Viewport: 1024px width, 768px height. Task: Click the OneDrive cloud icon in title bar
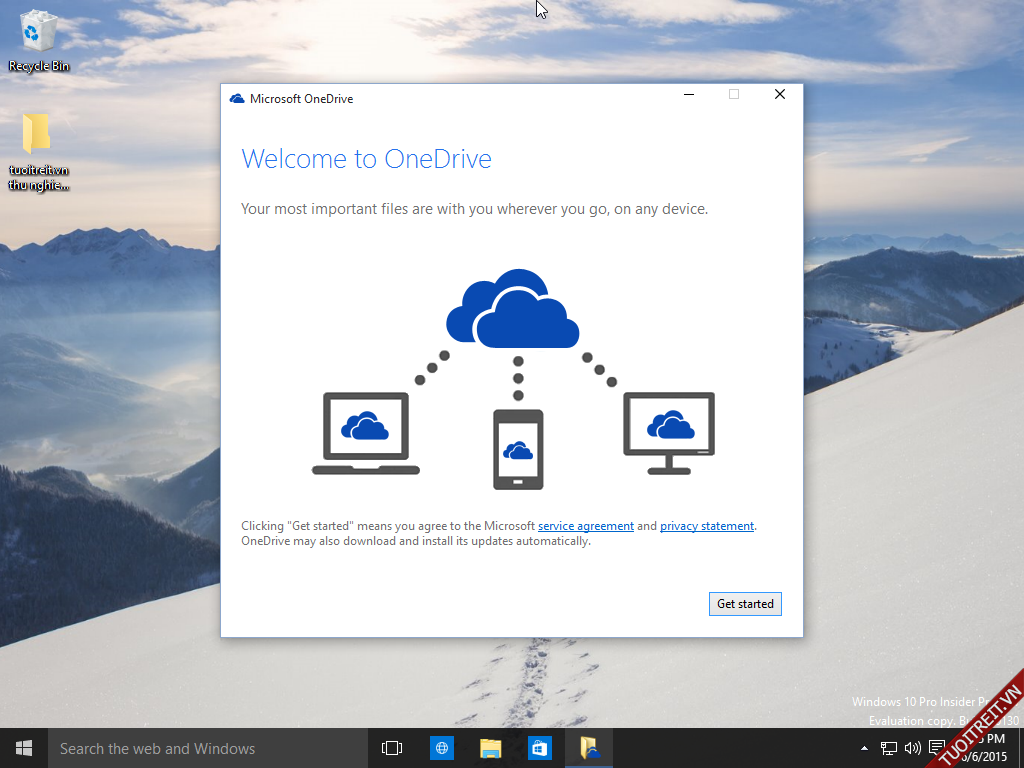237,99
